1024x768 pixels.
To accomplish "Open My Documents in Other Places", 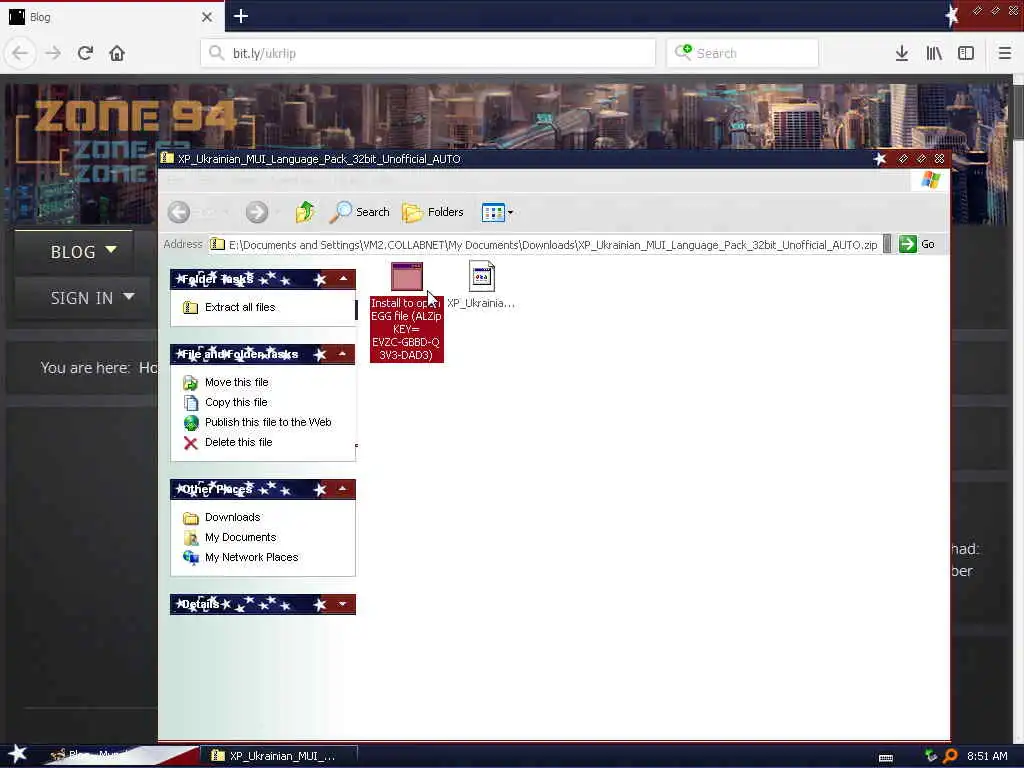I will pos(240,537).
